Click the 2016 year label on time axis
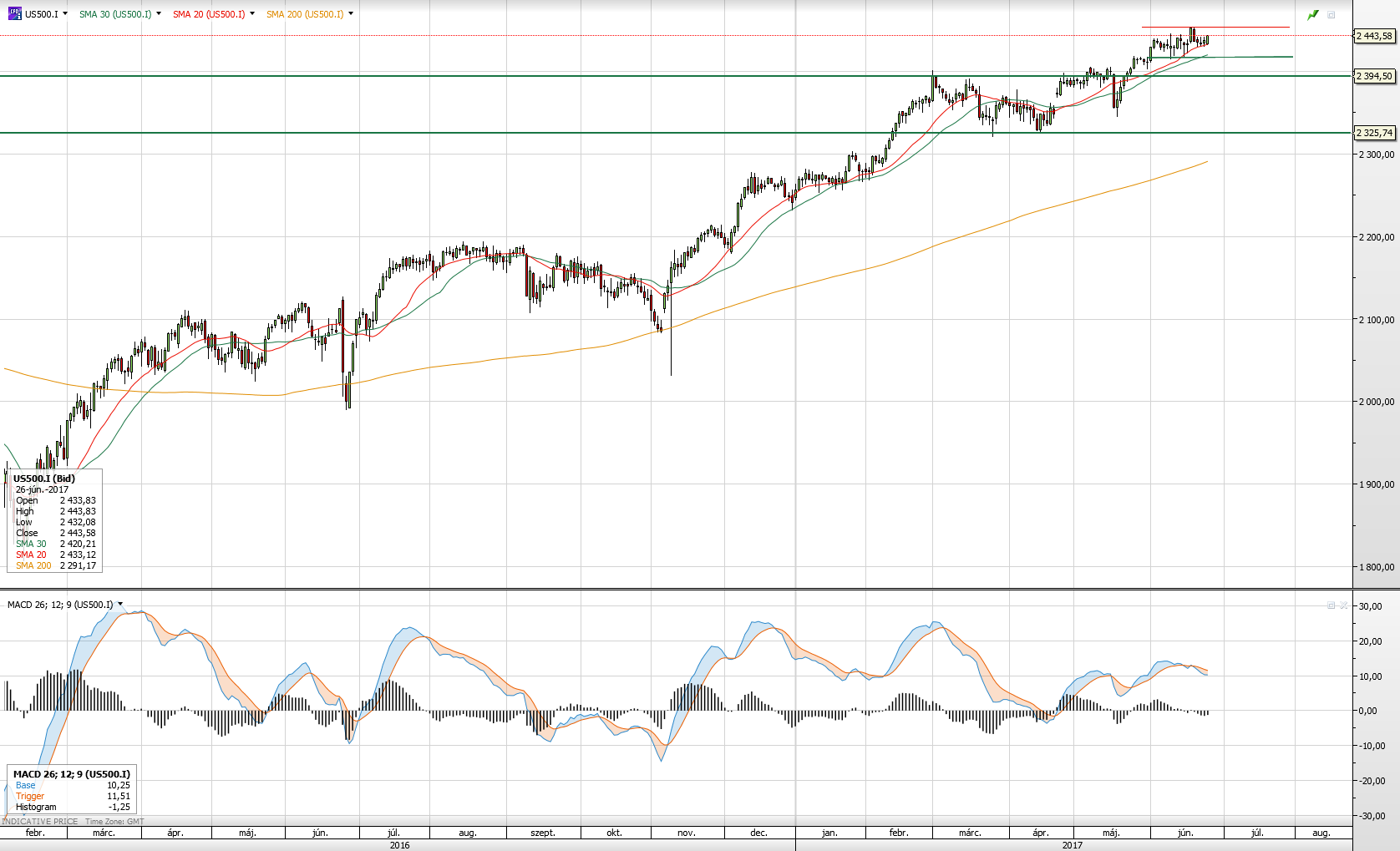The height and width of the screenshot is (851, 1400). 399,845
